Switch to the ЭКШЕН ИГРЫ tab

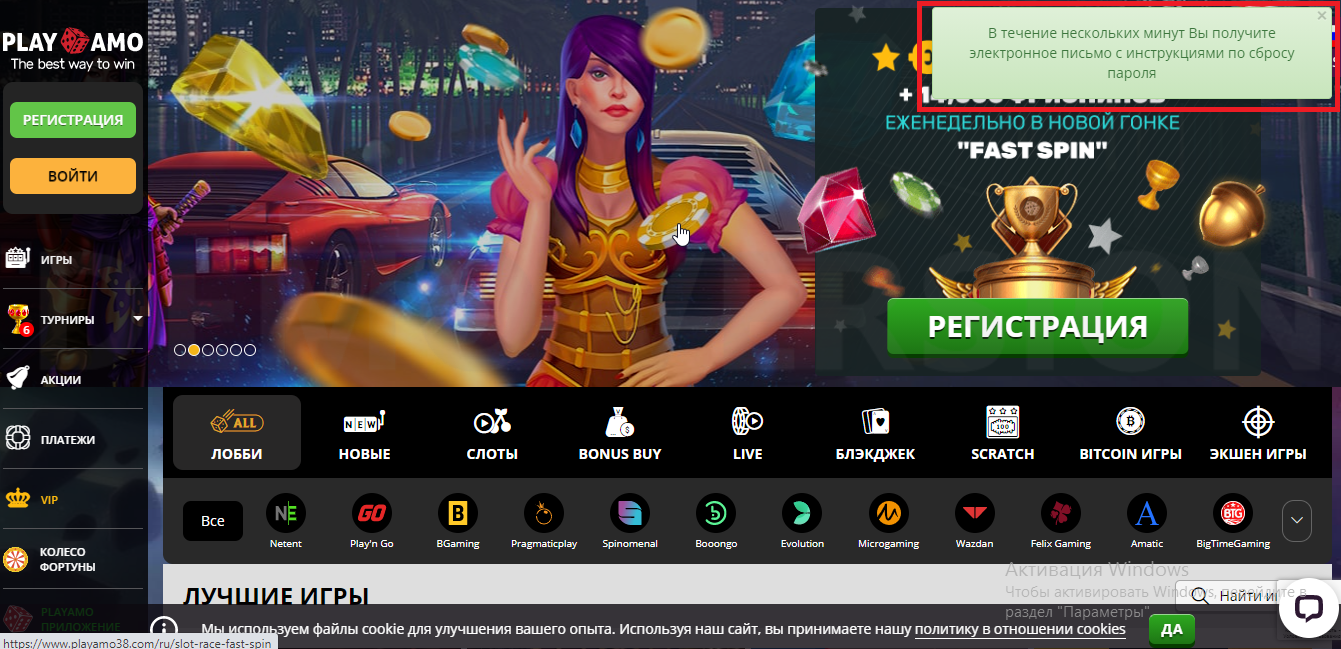point(1257,432)
